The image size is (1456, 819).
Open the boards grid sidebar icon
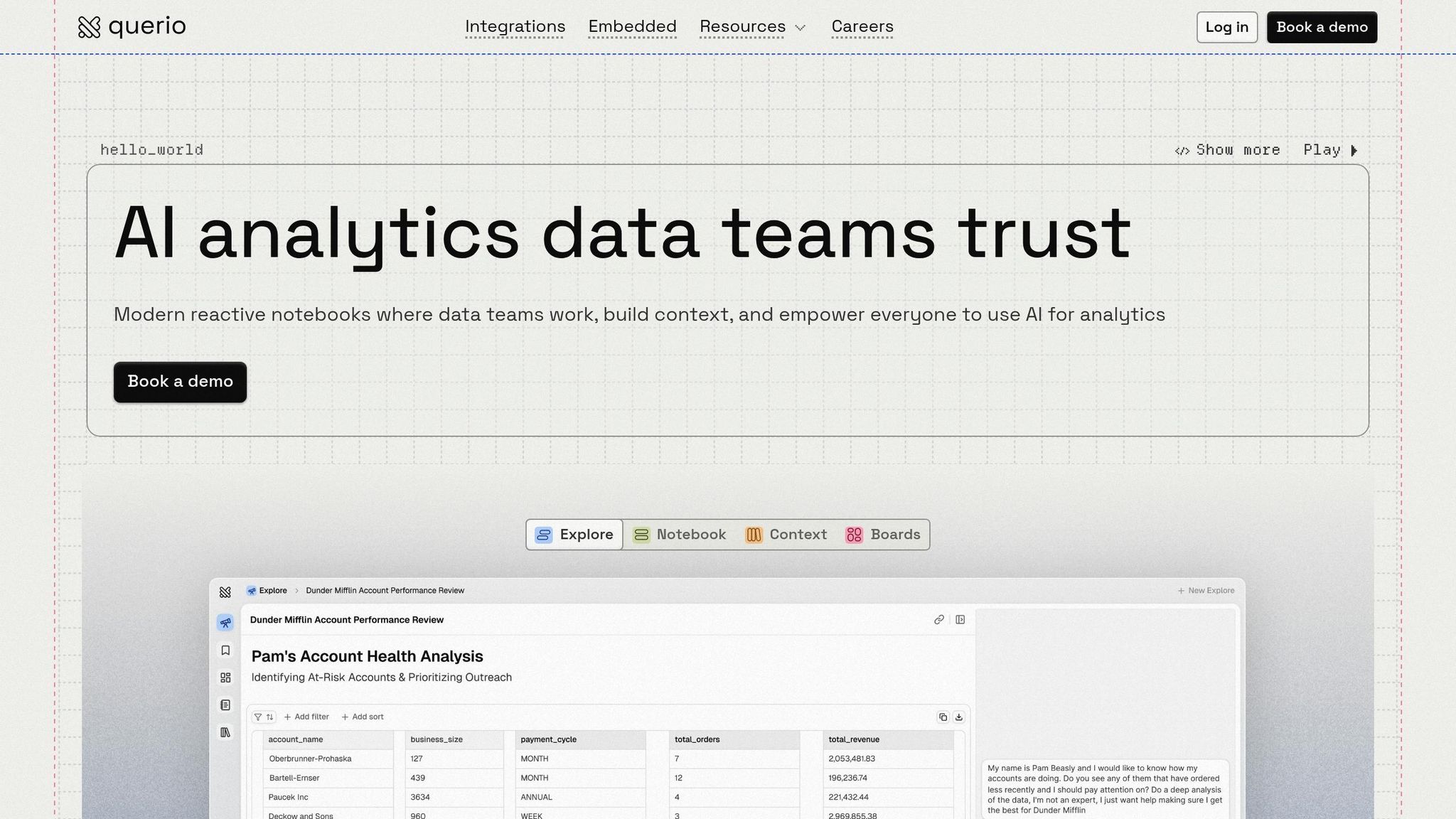click(225, 678)
